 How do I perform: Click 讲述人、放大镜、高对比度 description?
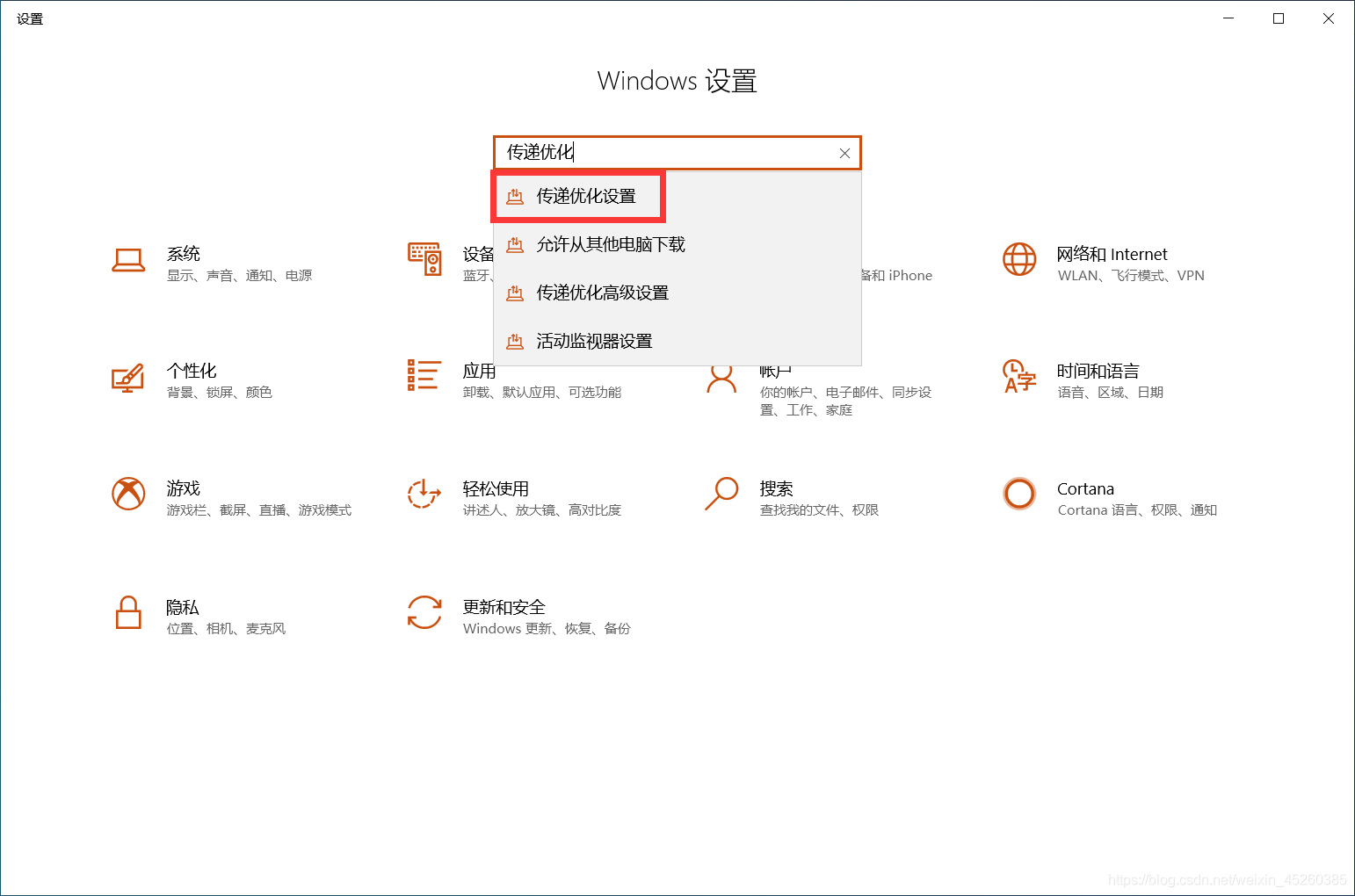[x=542, y=510]
